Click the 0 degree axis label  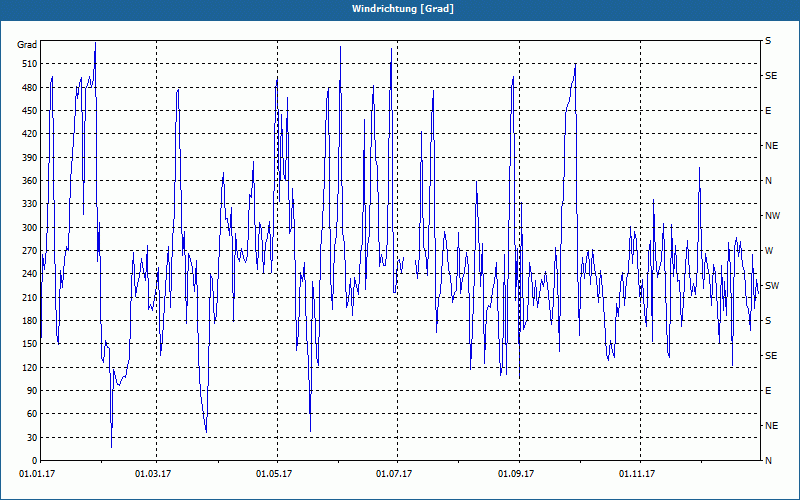[34, 461]
